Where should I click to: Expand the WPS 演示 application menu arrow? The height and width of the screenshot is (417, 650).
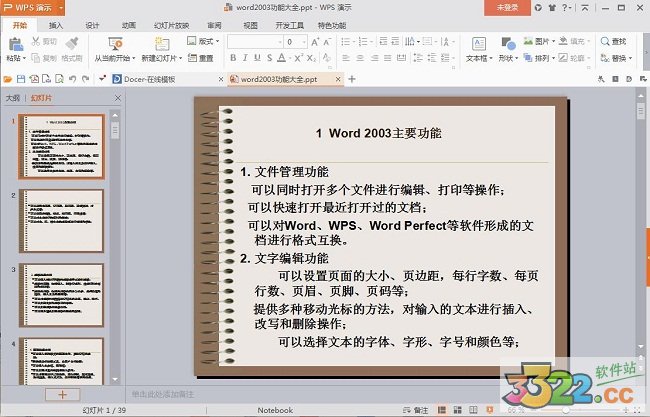(x=61, y=7)
